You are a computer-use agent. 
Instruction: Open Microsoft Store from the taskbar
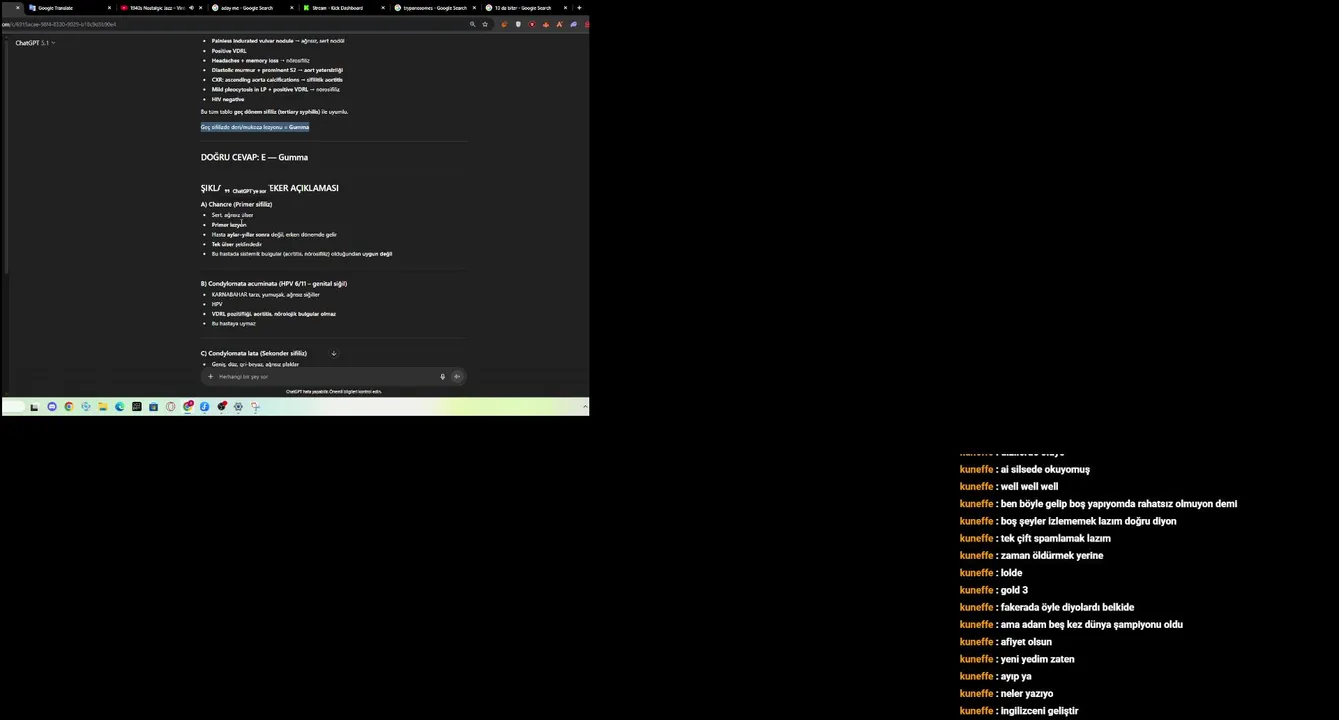point(153,407)
